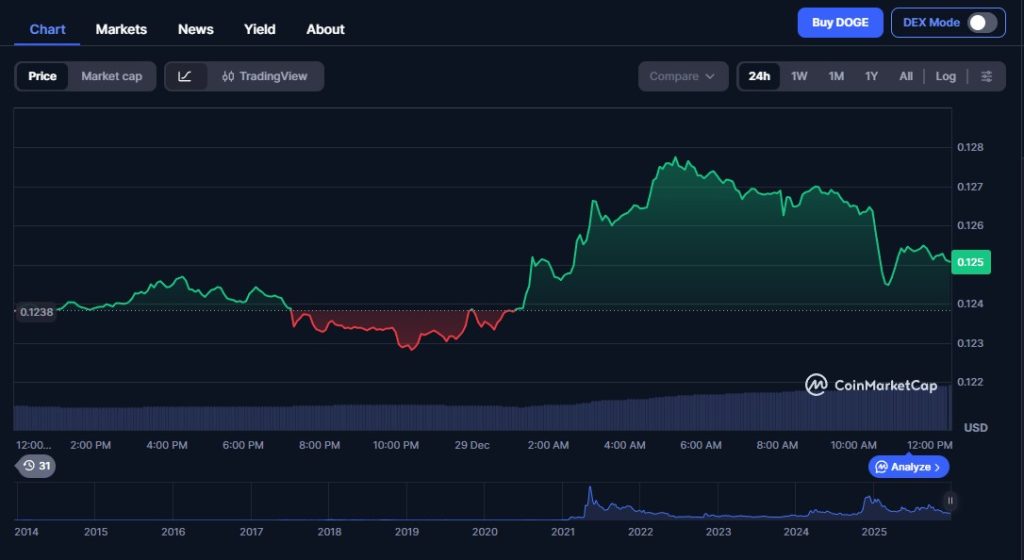Expand the Compare dropdown
This screenshot has height=560, width=1024.
pos(682,76)
